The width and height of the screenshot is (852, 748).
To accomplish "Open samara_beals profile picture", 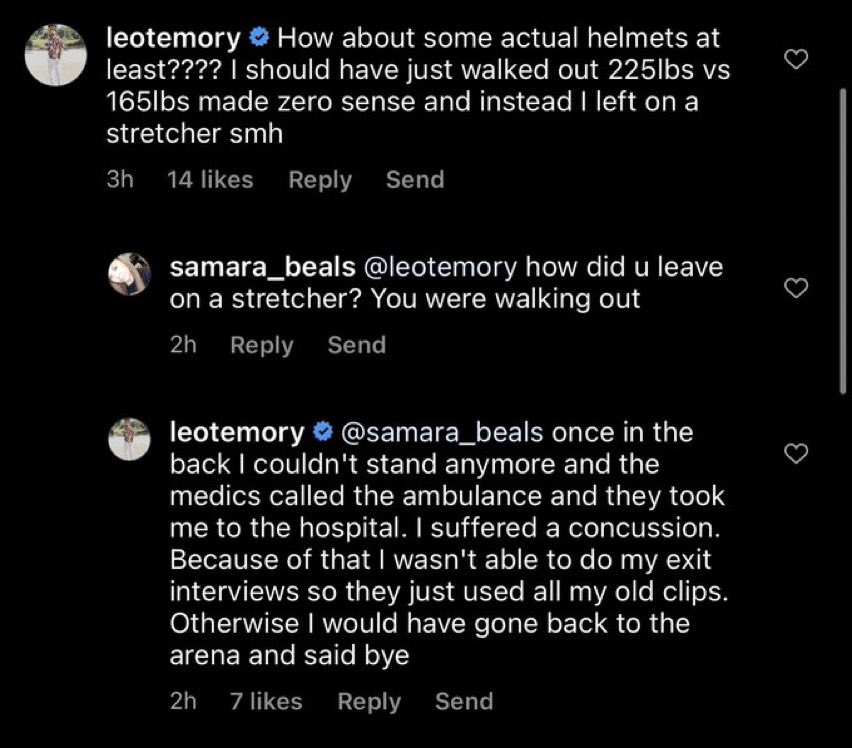I will coord(129,274).
